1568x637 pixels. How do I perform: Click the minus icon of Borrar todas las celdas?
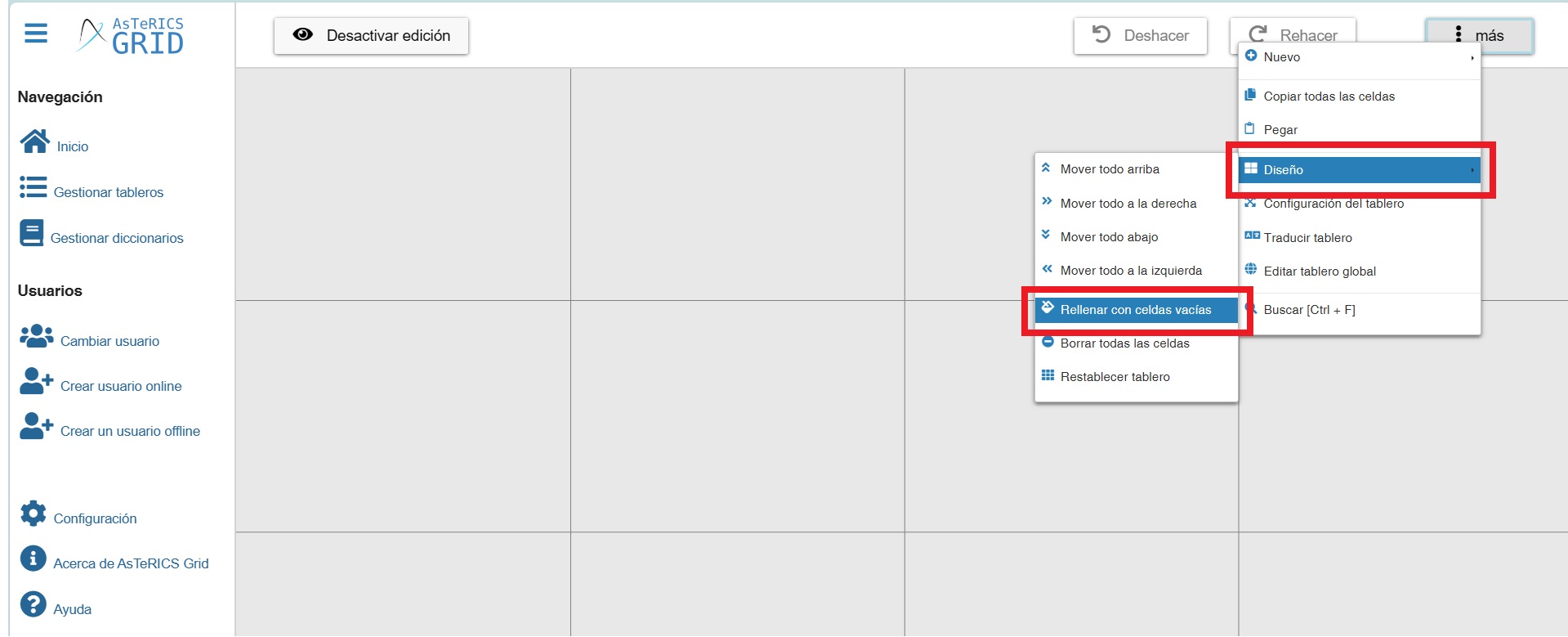tap(1048, 342)
